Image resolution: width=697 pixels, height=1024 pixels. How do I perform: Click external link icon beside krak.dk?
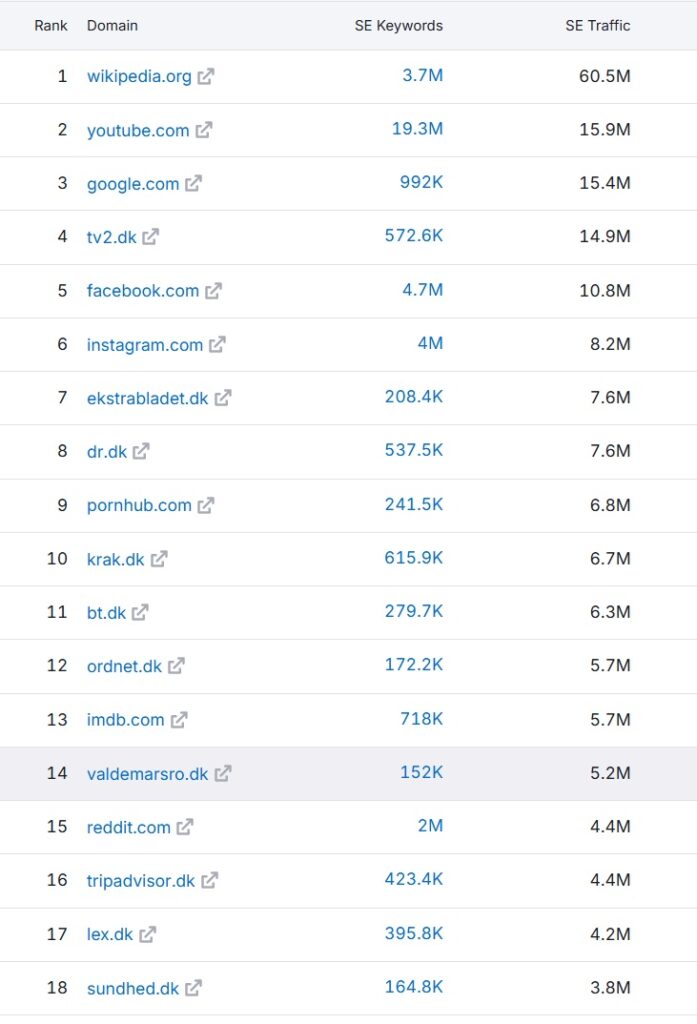(x=159, y=559)
